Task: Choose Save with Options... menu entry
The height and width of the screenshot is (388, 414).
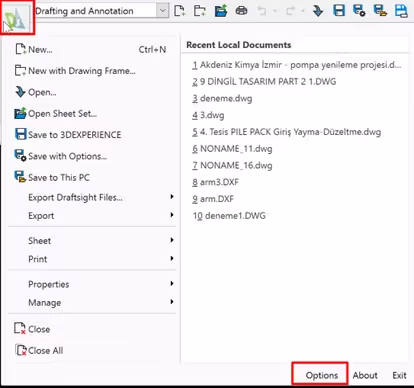Action: (92, 156)
